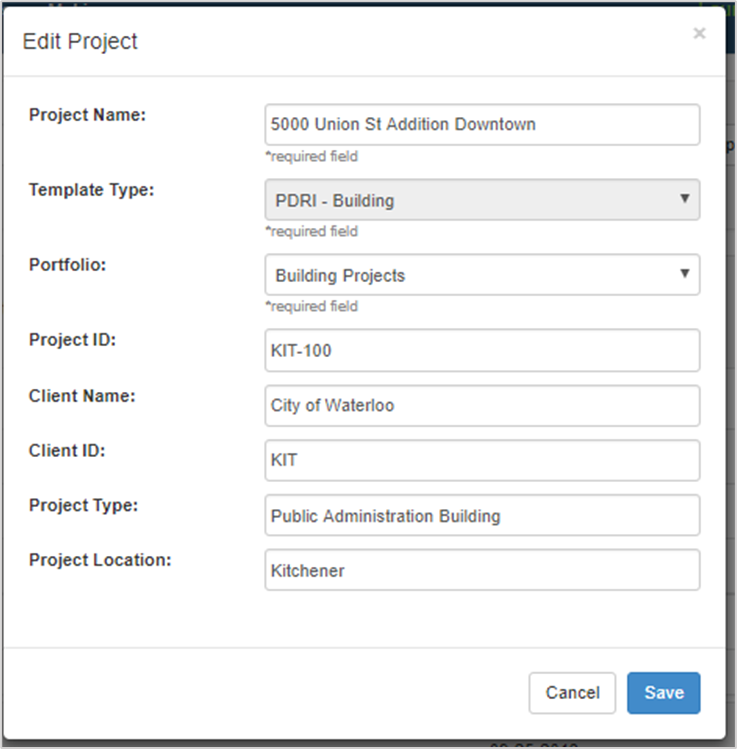Click the Project Name text field
The height and width of the screenshot is (749, 737).
tap(482, 125)
